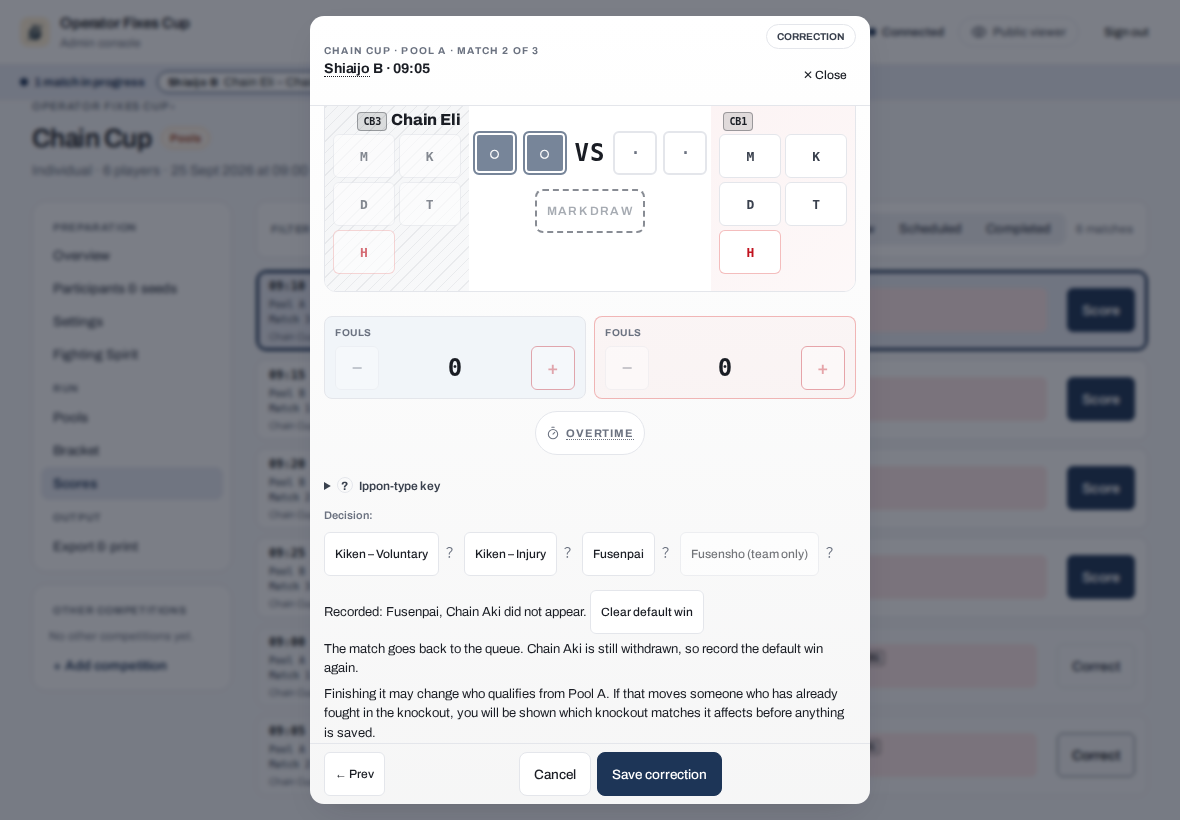Screen dimensions: 1180x820
Task: Award T point on the red CB1 side
Action: [816, 205]
